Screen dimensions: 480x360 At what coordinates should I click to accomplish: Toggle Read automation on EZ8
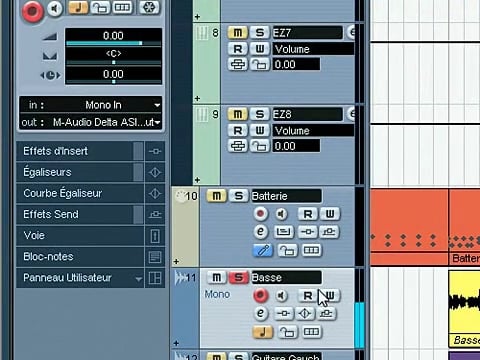tap(237, 131)
